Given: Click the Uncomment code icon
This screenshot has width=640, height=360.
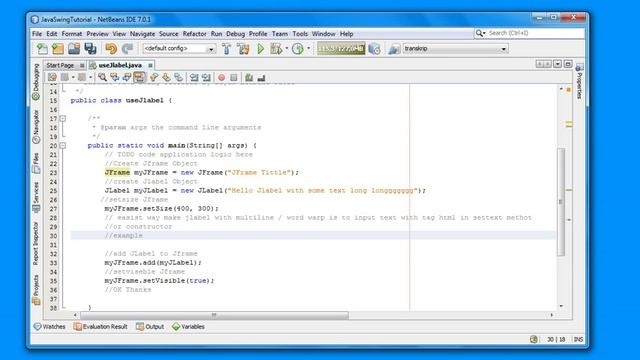Looking at the screenshot, I should pyautogui.click(x=261, y=77).
